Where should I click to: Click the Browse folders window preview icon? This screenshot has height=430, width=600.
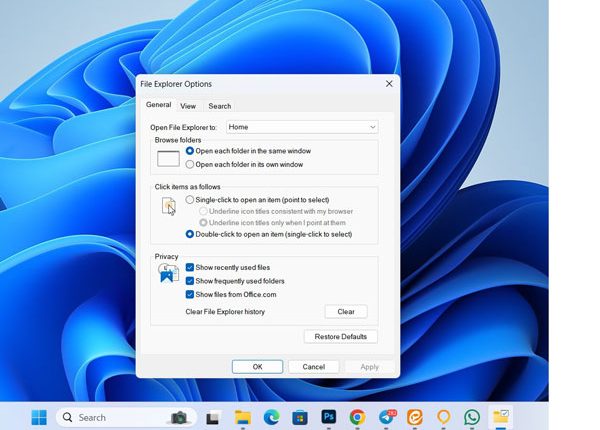coord(168,158)
